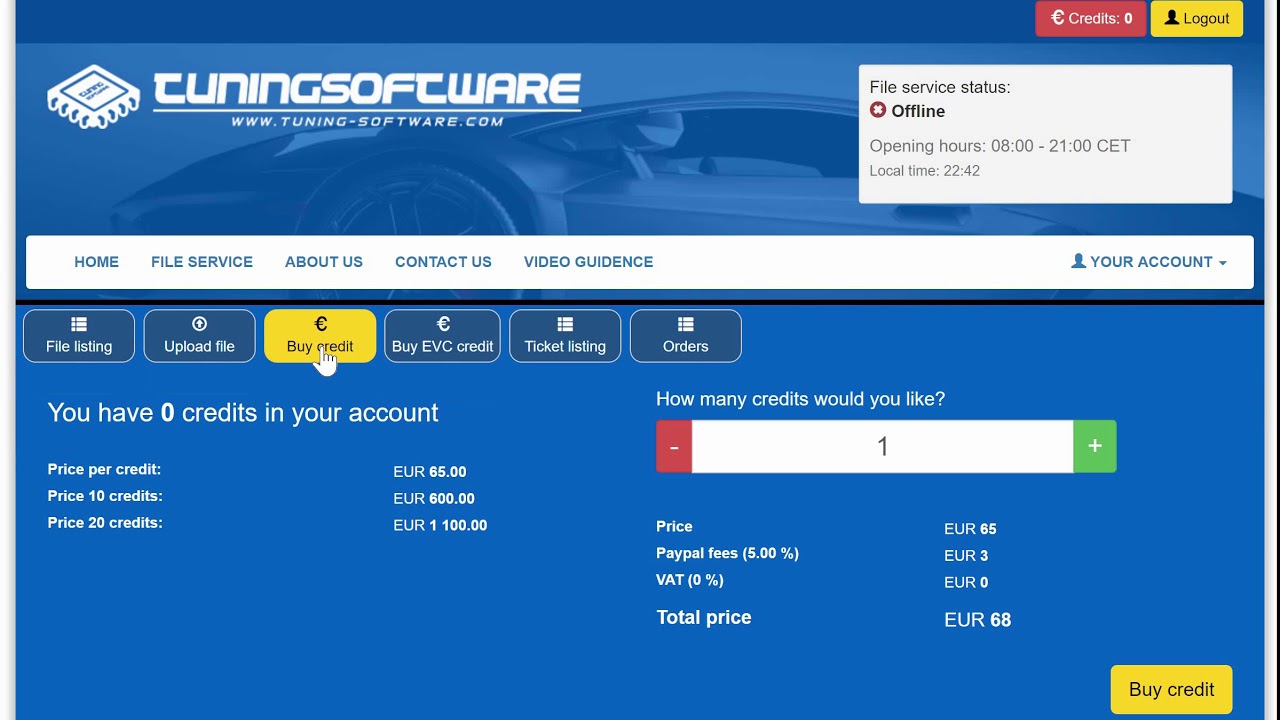Open the File listing tab
Viewport: 1280px width, 720px height.
79,336
